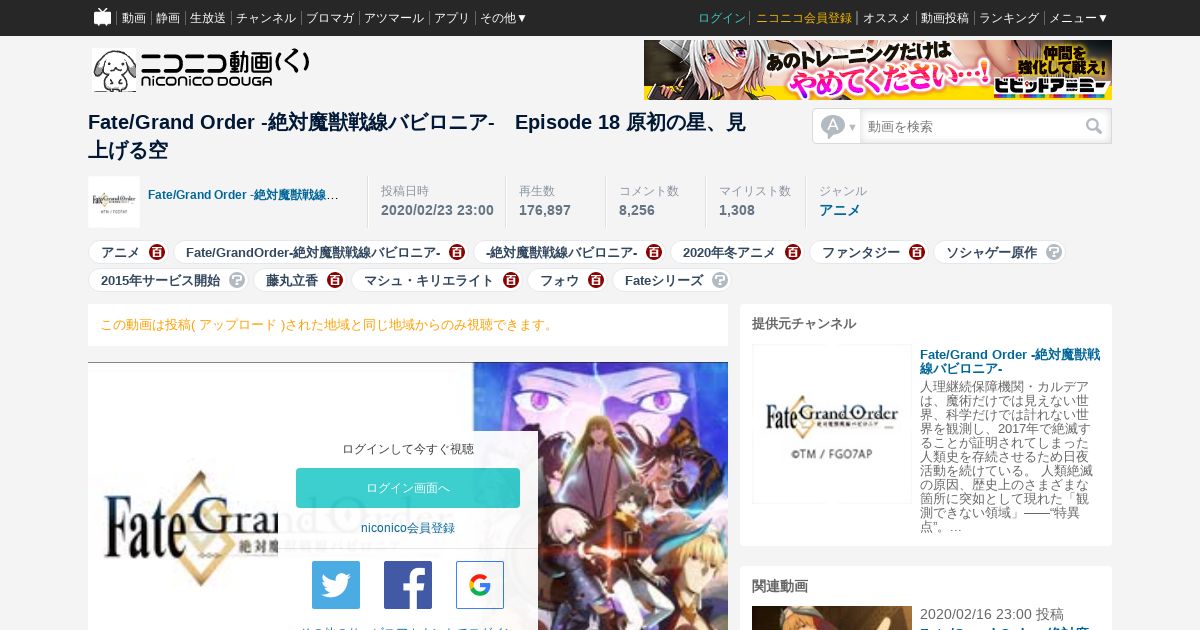This screenshot has width=1200, height=630.
Task: Click the channel avatar next to video title
Action: point(114,202)
